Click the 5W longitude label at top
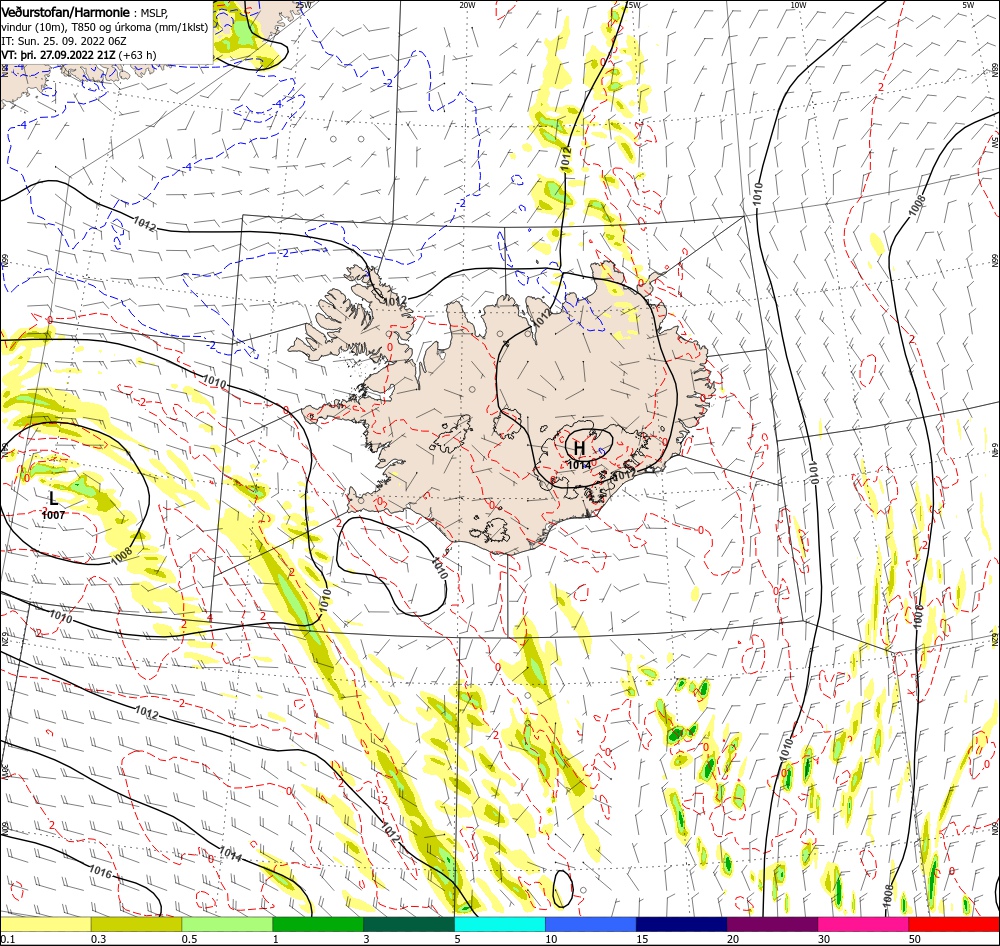This screenshot has height=946, width=1000. pos(967,5)
